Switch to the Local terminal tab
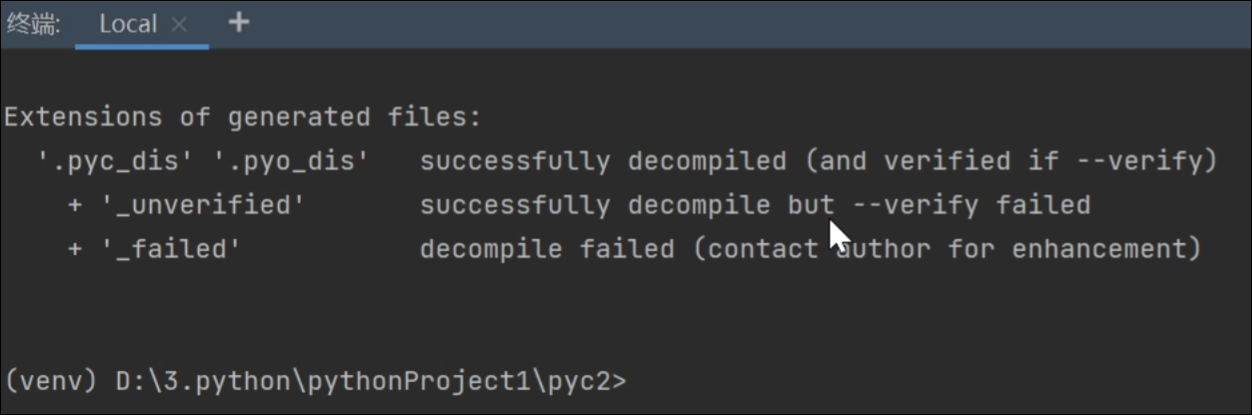 click(x=128, y=25)
